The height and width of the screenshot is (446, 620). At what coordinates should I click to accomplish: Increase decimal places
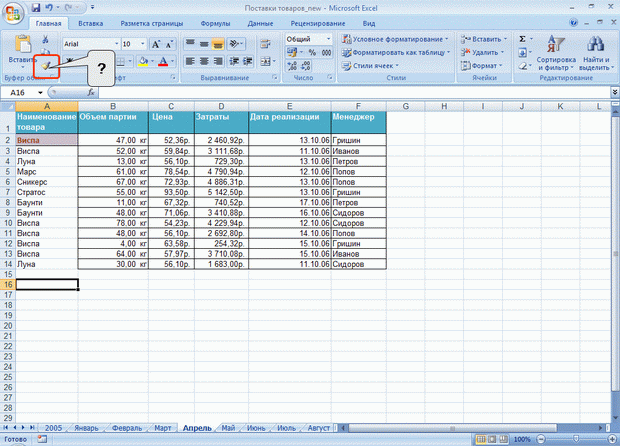pyautogui.click(x=292, y=66)
